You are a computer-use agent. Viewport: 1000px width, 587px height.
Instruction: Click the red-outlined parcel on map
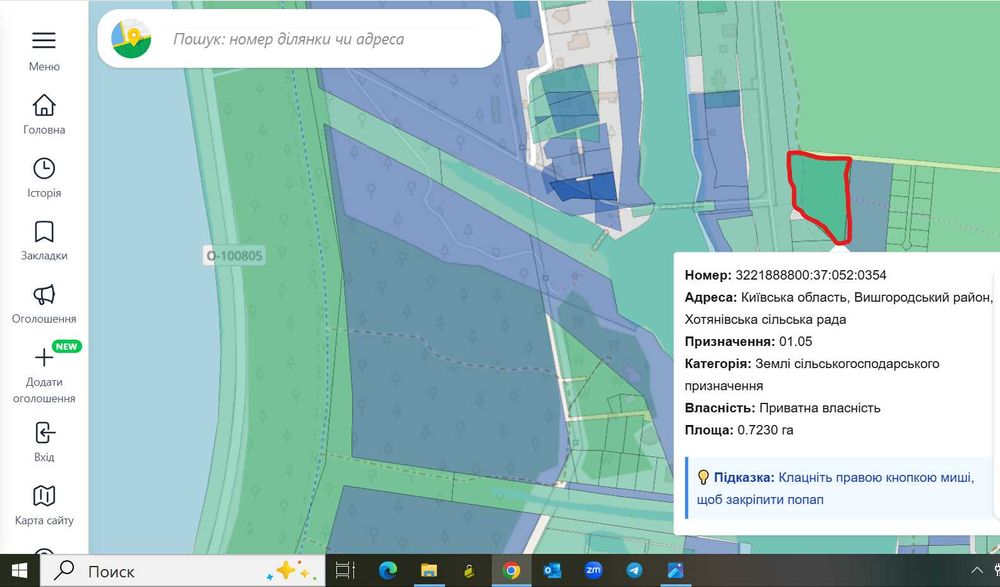point(821,195)
